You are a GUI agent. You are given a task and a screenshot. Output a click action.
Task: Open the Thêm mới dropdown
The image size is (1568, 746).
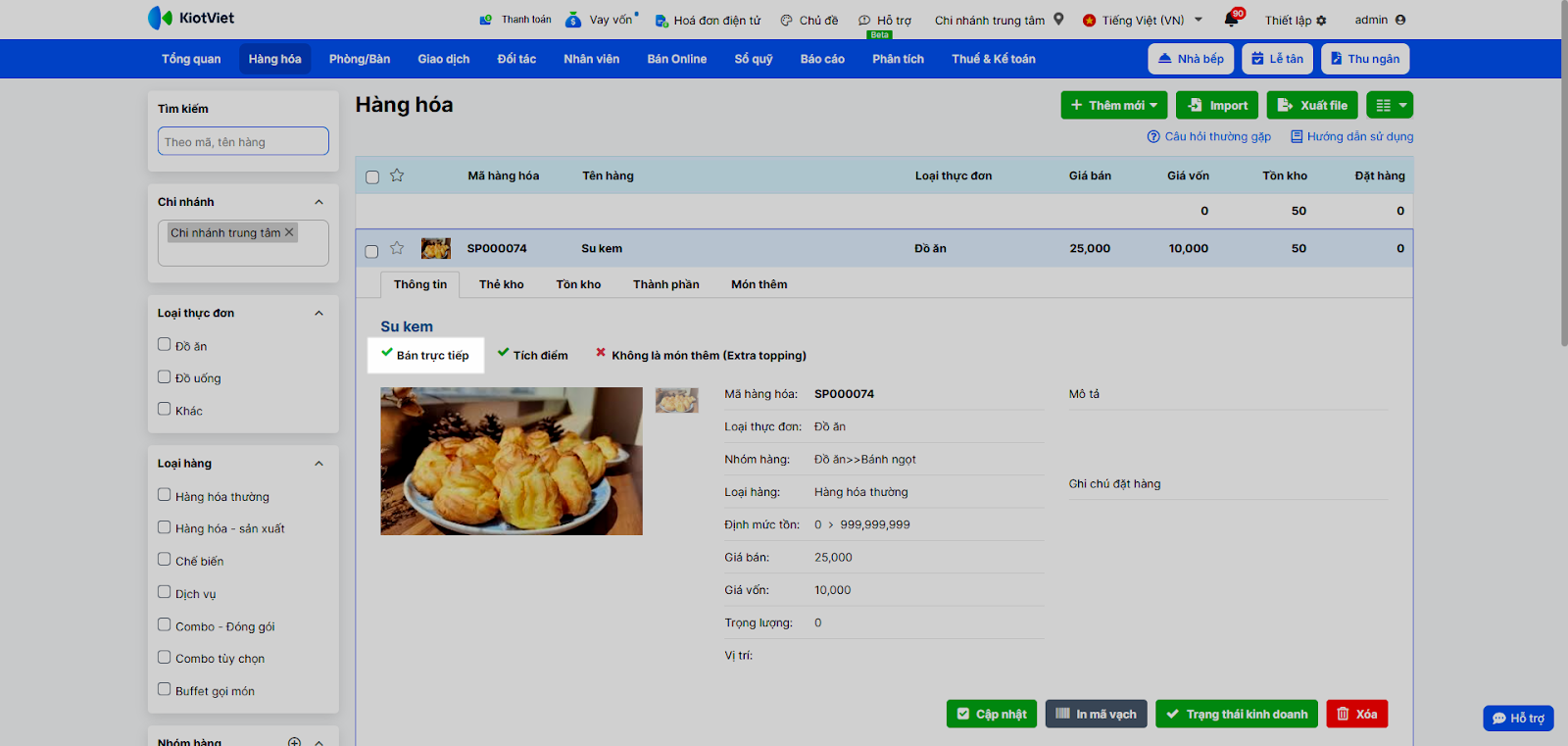point(1114,105)
